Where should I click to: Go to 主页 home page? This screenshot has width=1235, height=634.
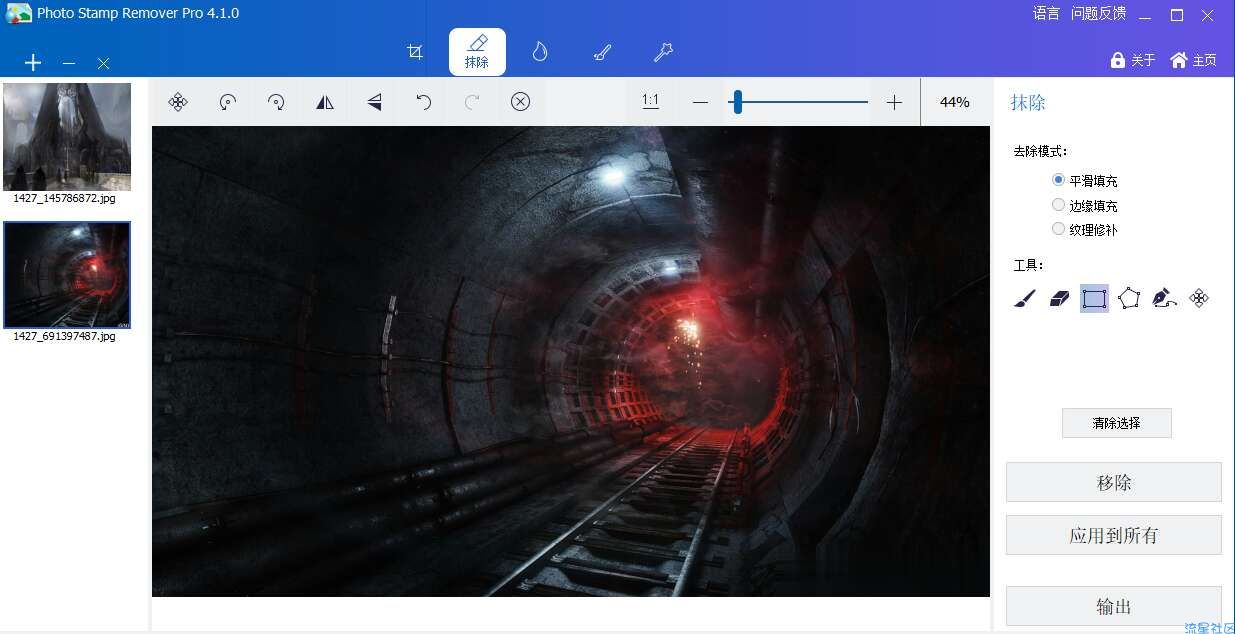[1193, 60]
